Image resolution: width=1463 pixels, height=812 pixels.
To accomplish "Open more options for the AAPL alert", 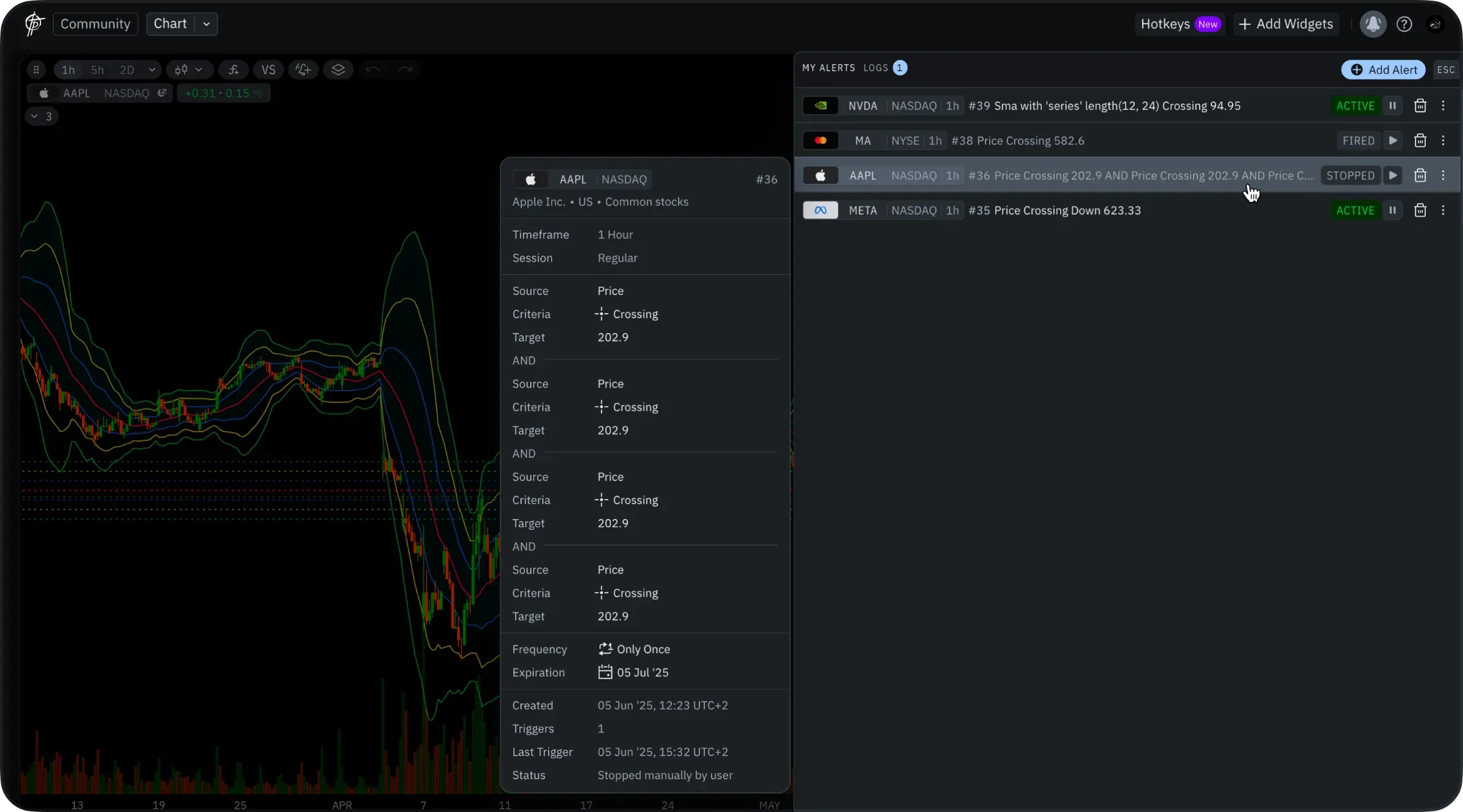I will point(1443,175).
